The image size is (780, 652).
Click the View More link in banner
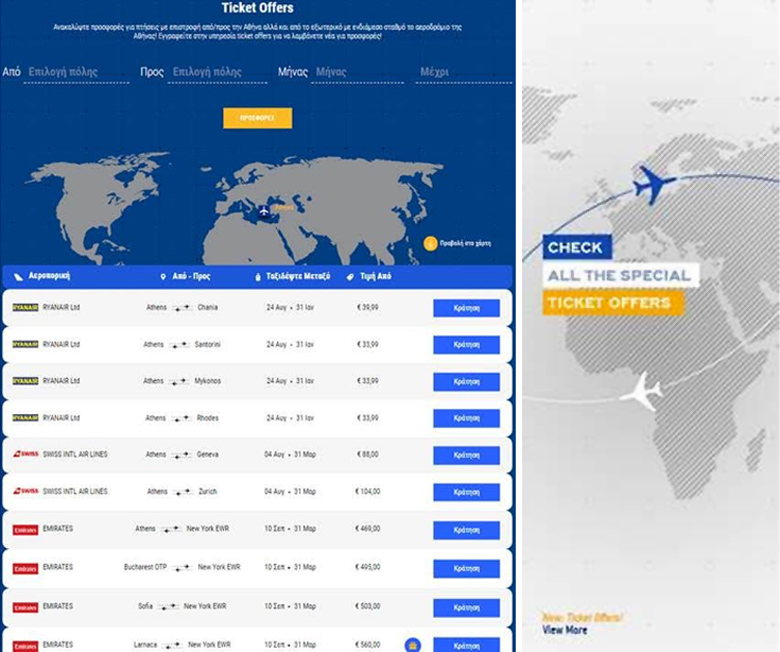(565, 631)
